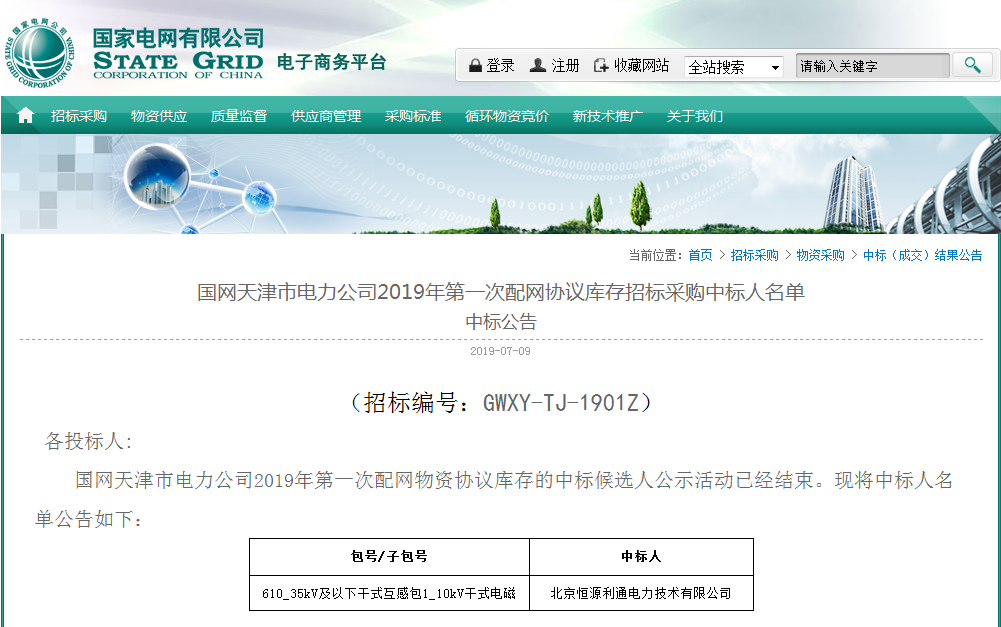Screen dimensions: 1001x627
Task: Click the 登录 login link
Action: [500, 65]
